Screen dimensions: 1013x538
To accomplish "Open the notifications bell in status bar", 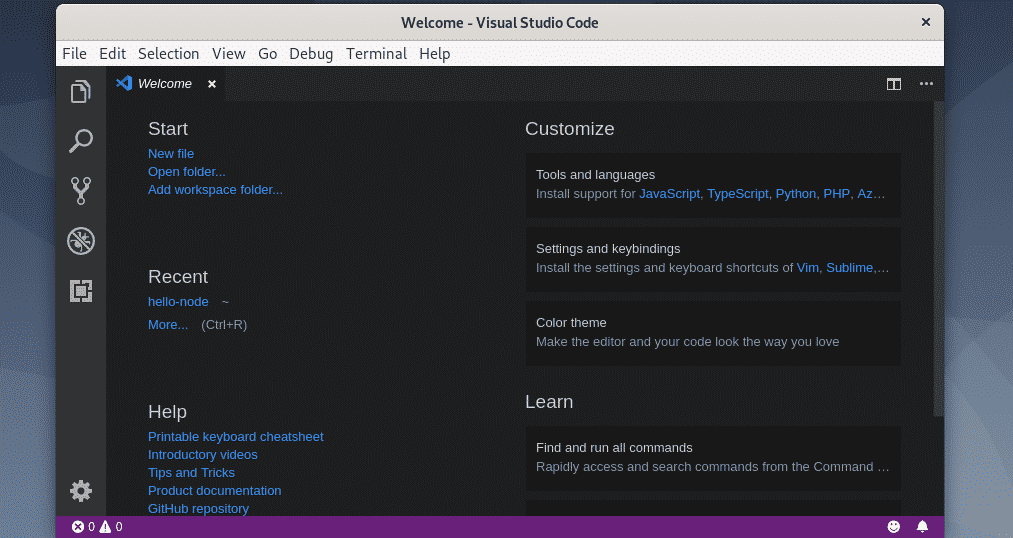I will [922, 526].
